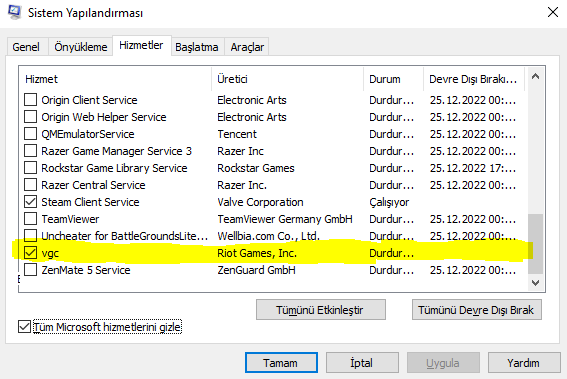Enable the Origin Client Service checkbox
The height and width of the screenshot is (379, 567).
pyautogui.click(x=30, y=99)
